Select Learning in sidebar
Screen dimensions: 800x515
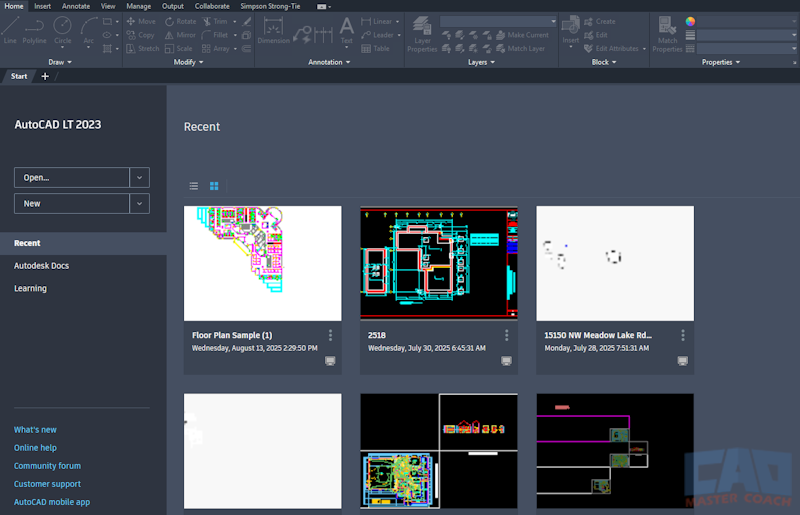30,288
